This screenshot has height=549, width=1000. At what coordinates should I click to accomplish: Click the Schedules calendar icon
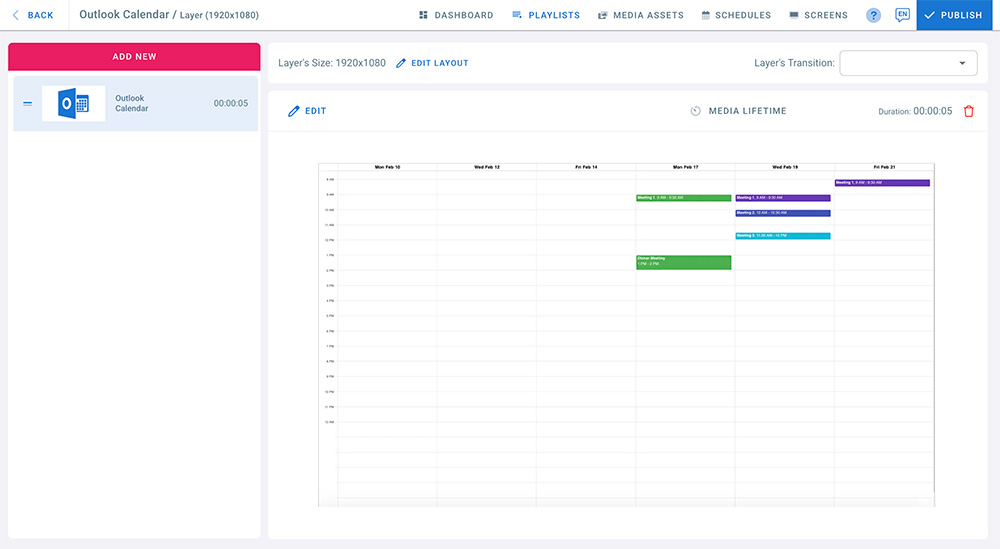point(705,15)
